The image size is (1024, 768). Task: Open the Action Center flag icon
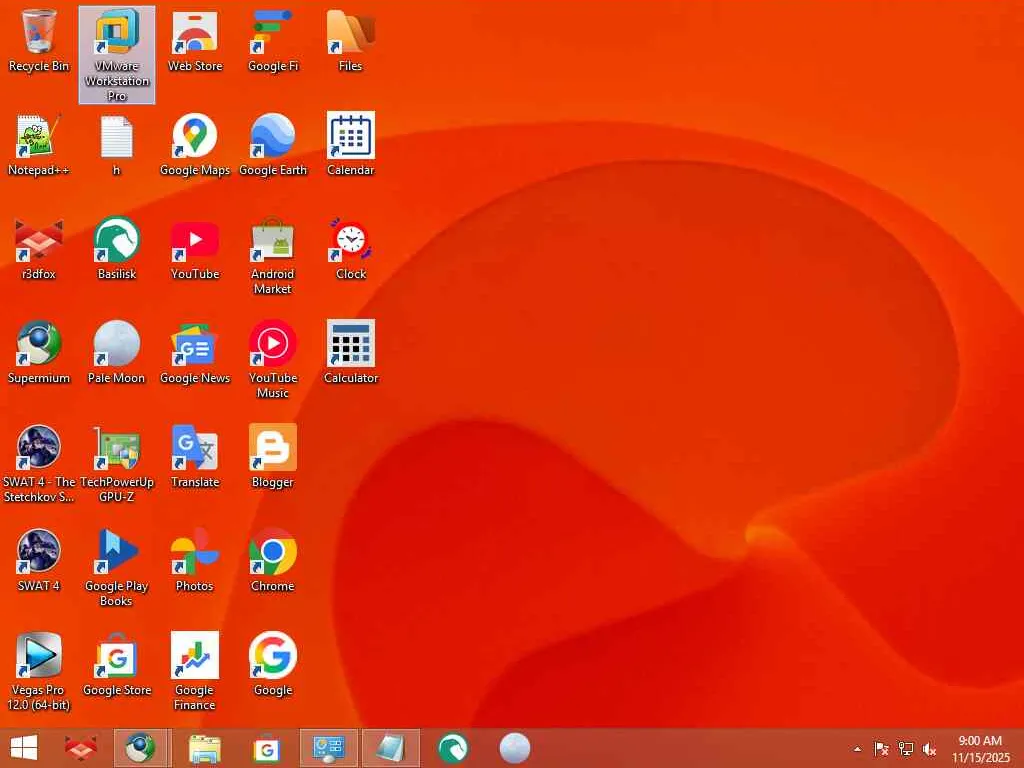(881, 749)
